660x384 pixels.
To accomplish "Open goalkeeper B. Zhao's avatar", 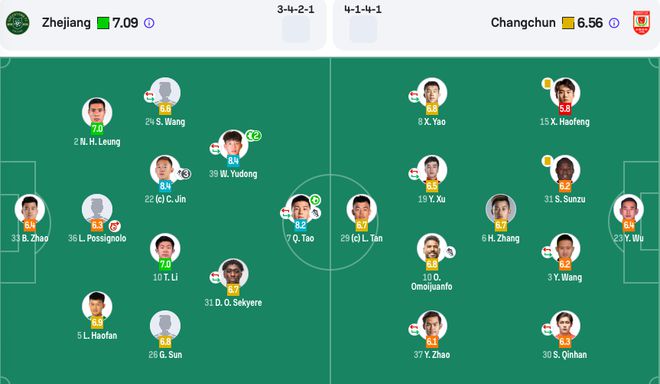I will coord(29,208).
